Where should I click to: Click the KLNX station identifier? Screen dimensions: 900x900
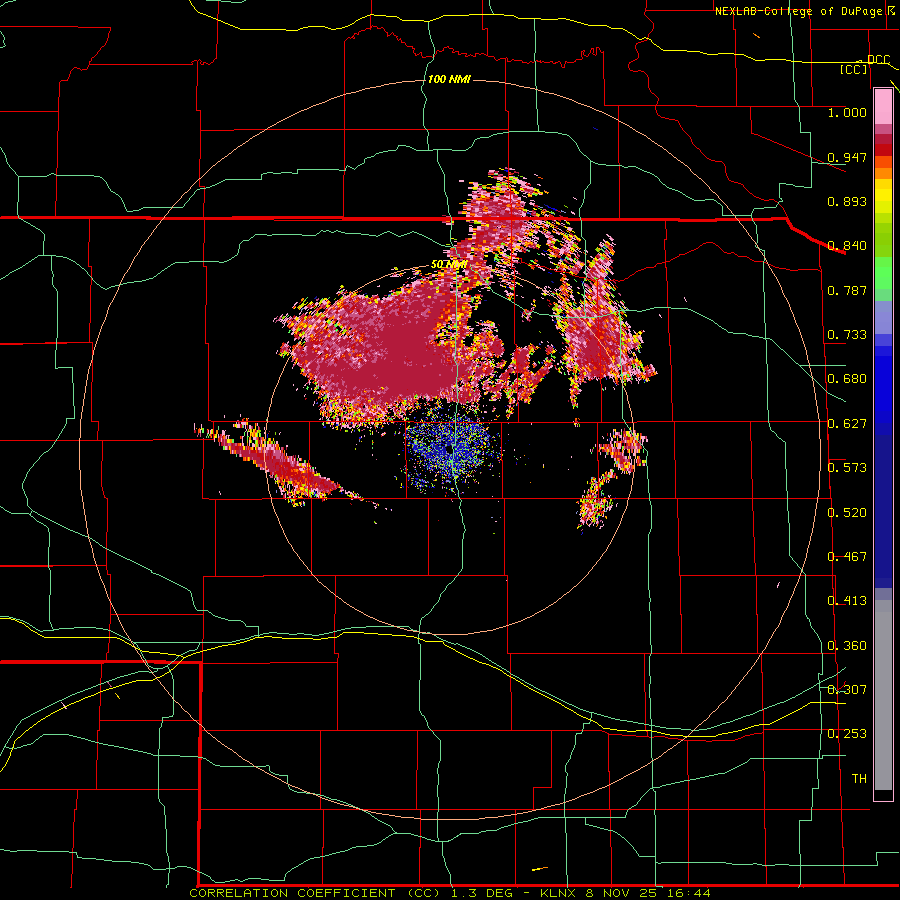coord(560,893)
